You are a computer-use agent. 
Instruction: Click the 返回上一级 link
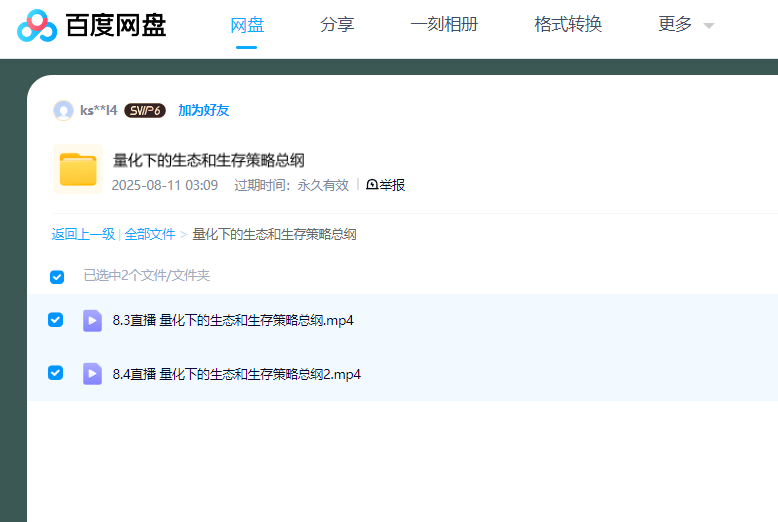tap(83, 234)
